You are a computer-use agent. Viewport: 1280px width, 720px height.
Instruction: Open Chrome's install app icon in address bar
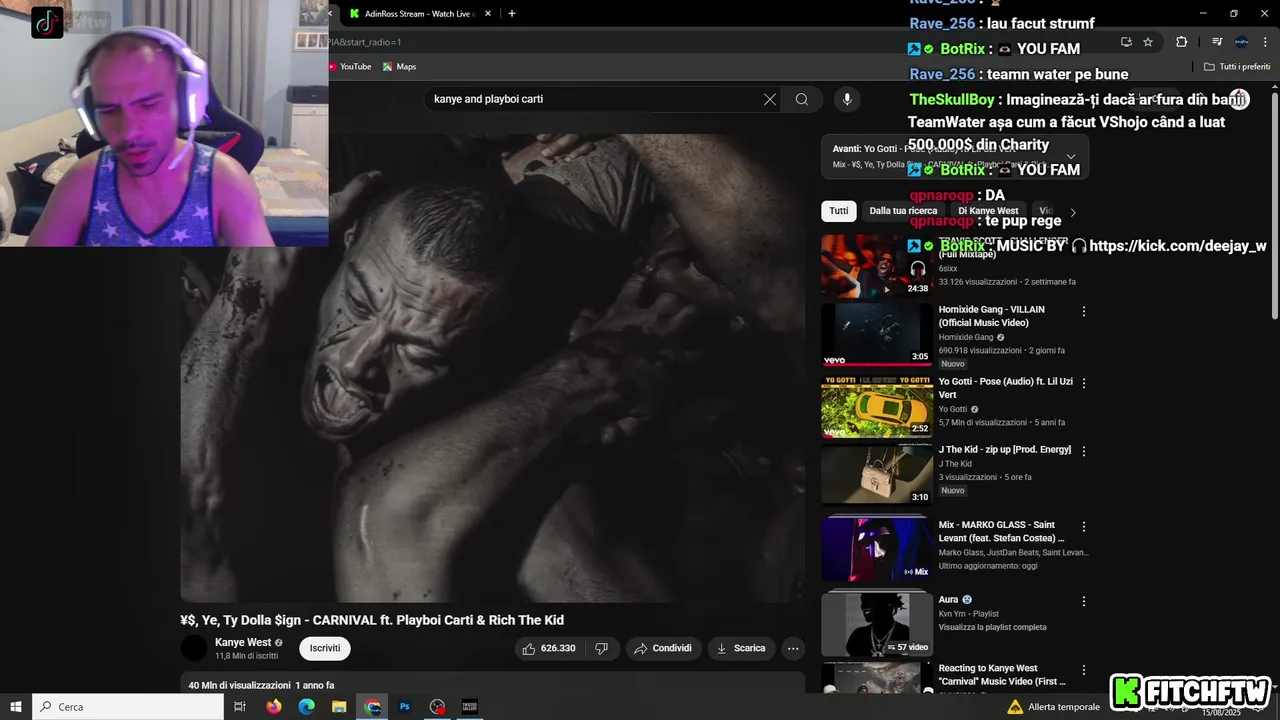pyautogui.click(x=1126, y=42)
